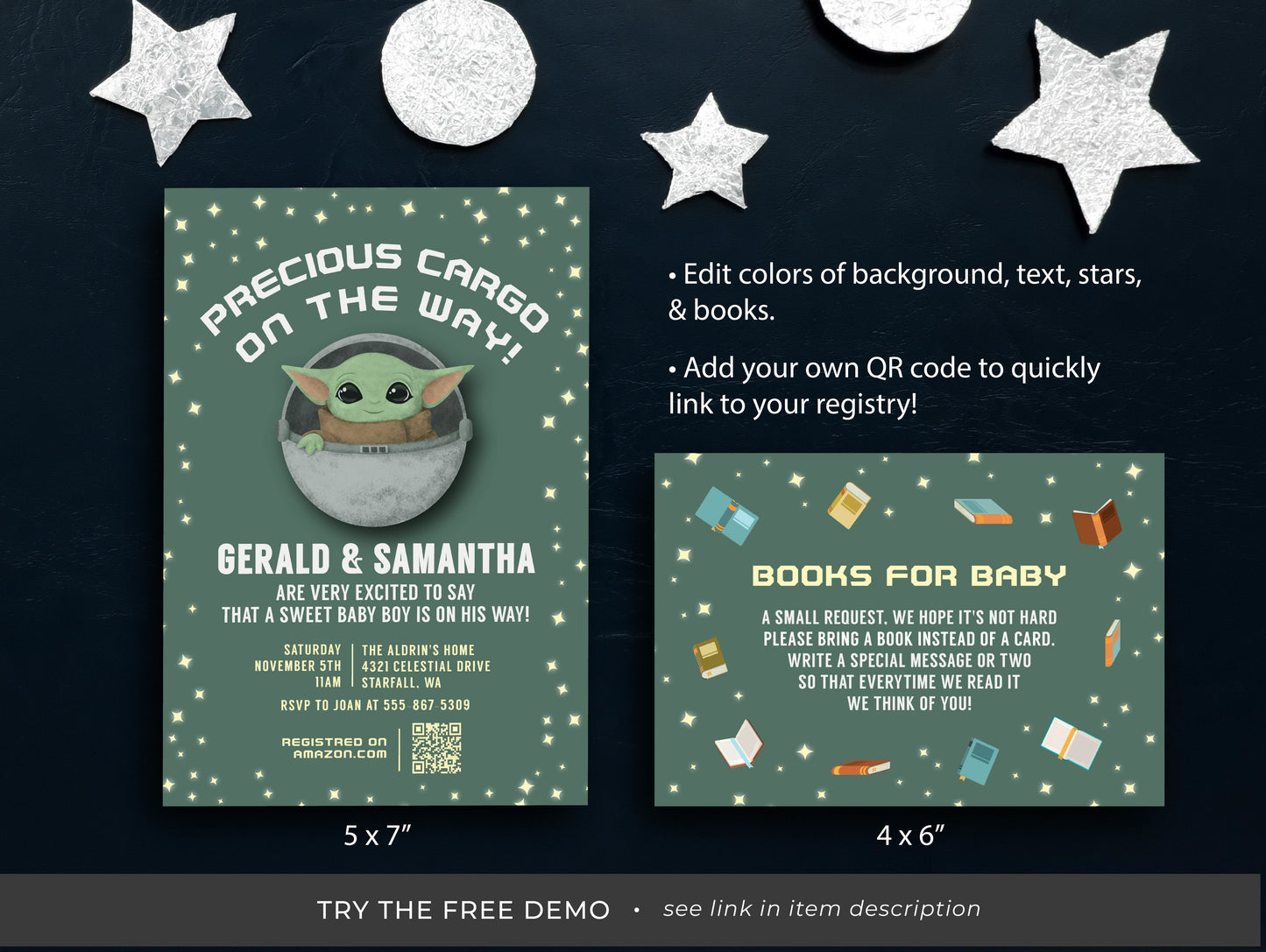Click the 'Books for Baby' heading
The width and height of the screenshot is (1266, 952).
(909, 575)
